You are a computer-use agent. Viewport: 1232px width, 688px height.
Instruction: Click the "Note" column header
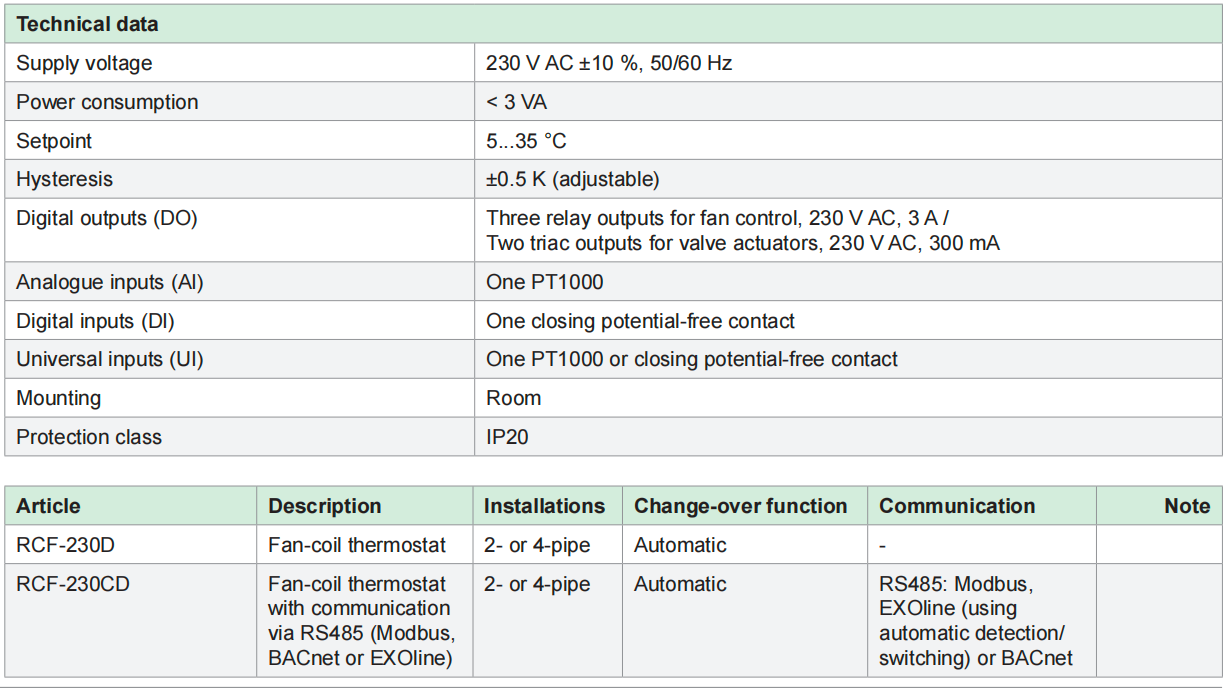click(x=1187, y=506)
